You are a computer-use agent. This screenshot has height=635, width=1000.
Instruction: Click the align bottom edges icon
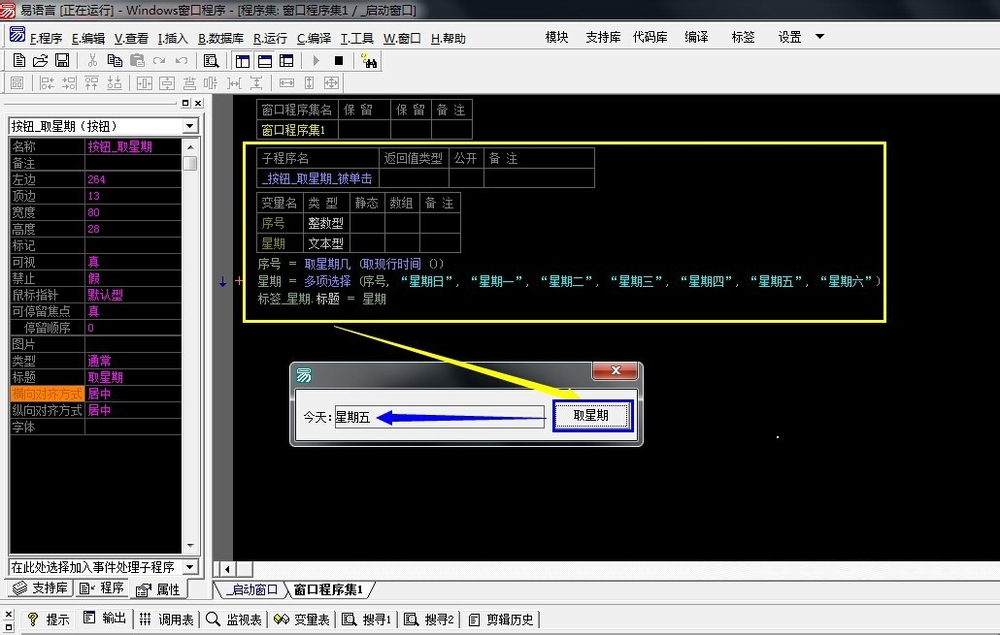114,83
